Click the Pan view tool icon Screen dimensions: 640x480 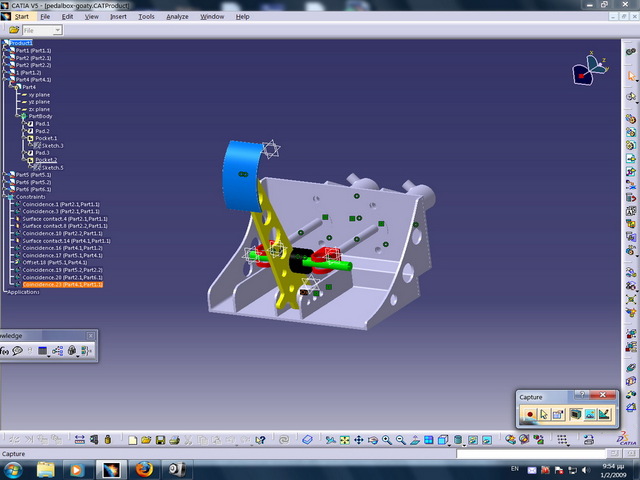tap(358, 440)
